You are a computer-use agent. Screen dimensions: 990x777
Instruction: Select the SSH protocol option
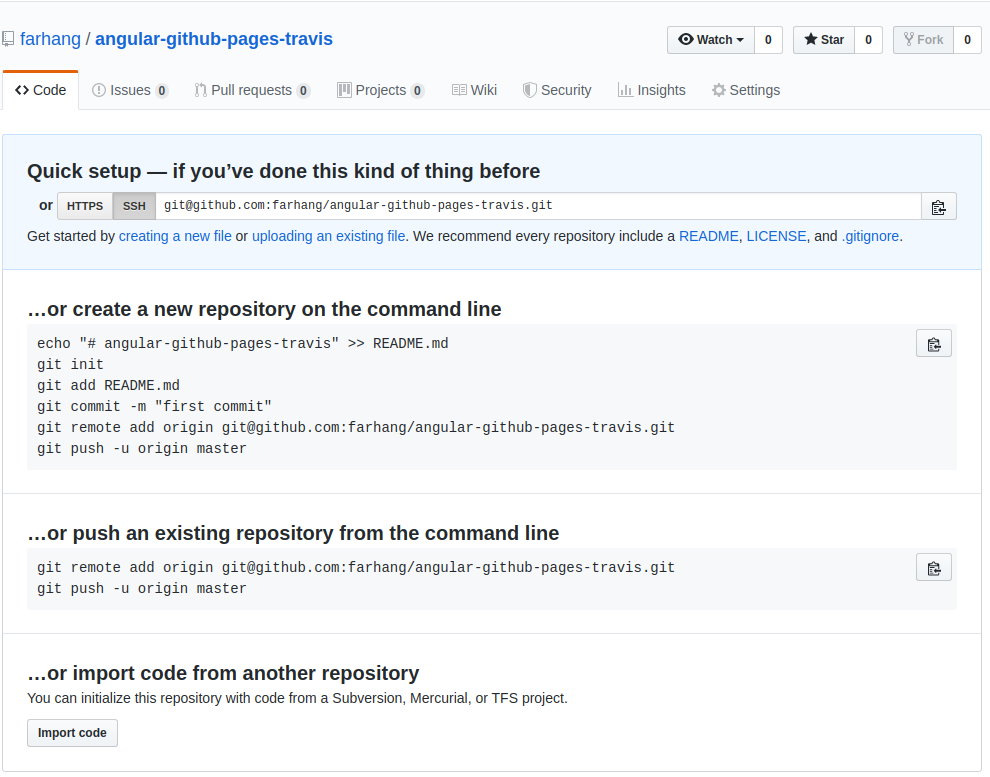click(133, 206)
